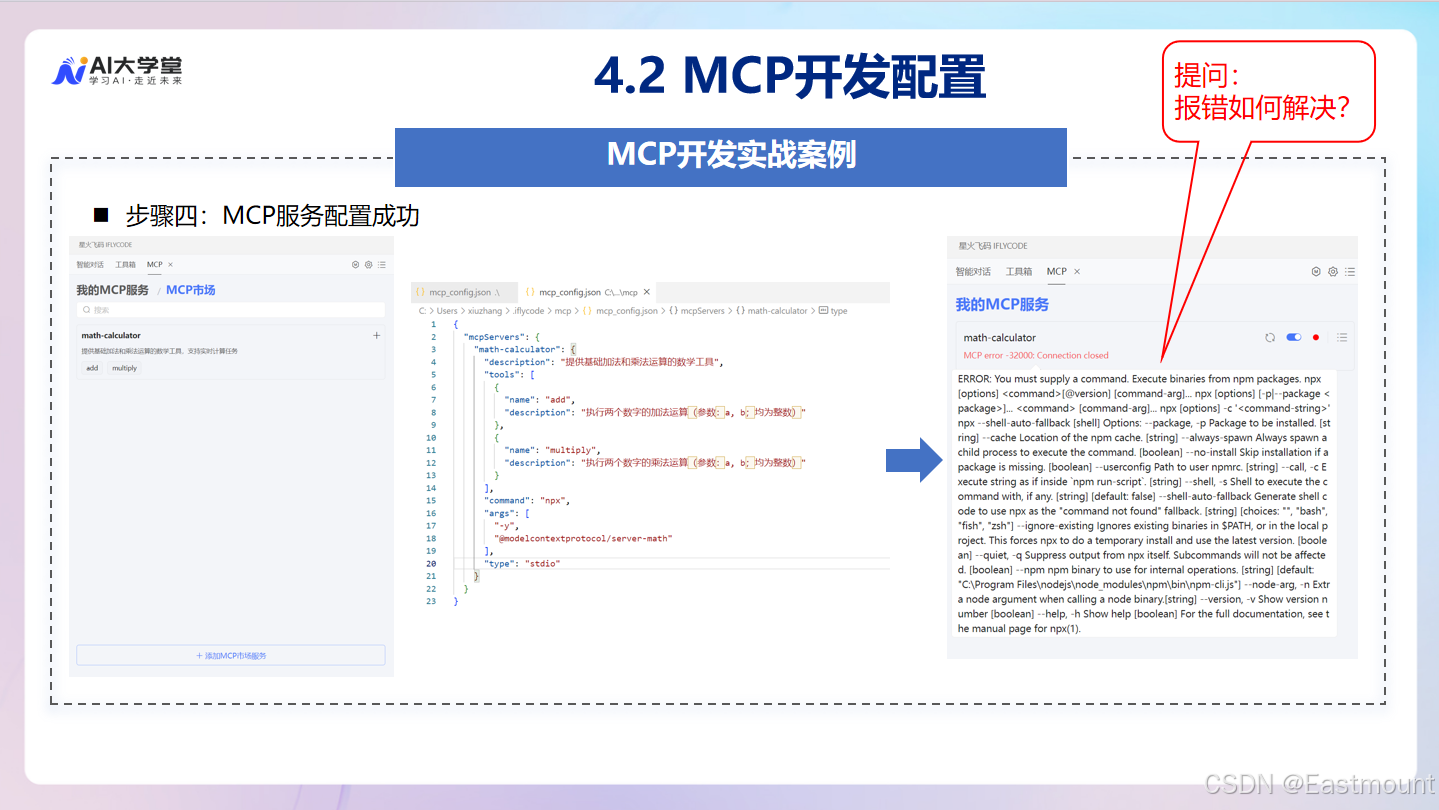
Task: Click the menu icon beside the math-calculator toggle
Action: coord(1343,337)
